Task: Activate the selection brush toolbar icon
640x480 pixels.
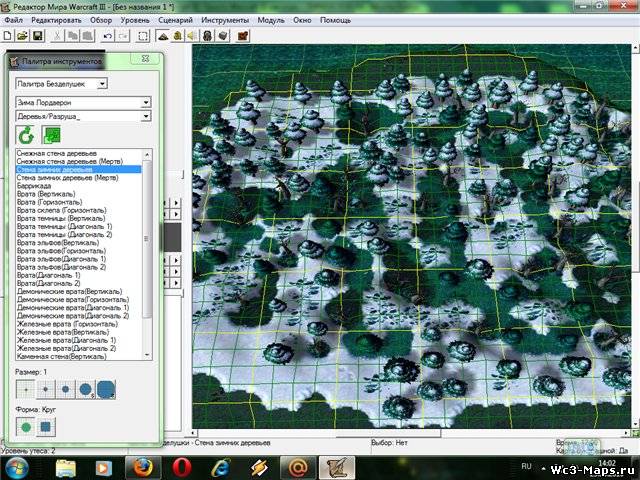Action: 144,35
